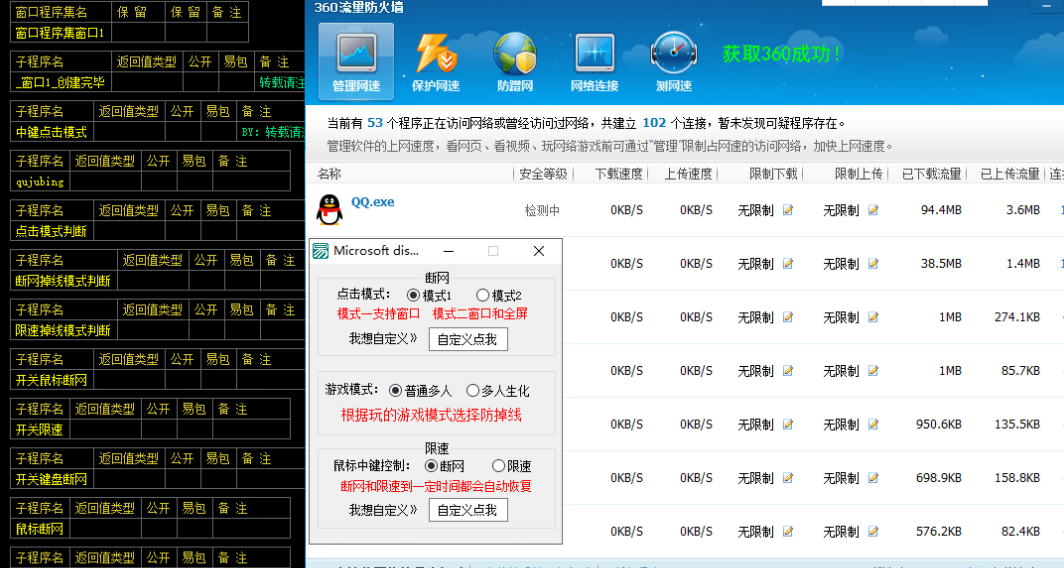Edit upload limit for row with 85.7KB uploaded

coord(873,371)
